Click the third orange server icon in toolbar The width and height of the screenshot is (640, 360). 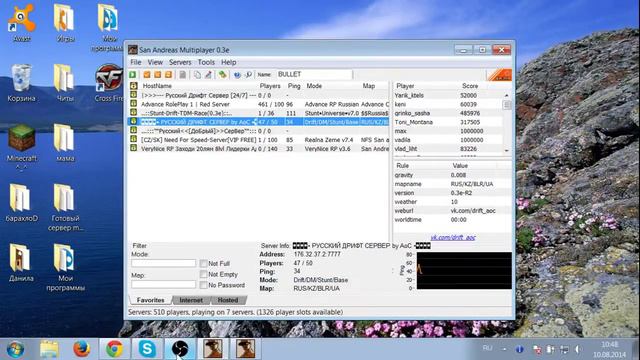pyautogui.click(x=168, y=74)
